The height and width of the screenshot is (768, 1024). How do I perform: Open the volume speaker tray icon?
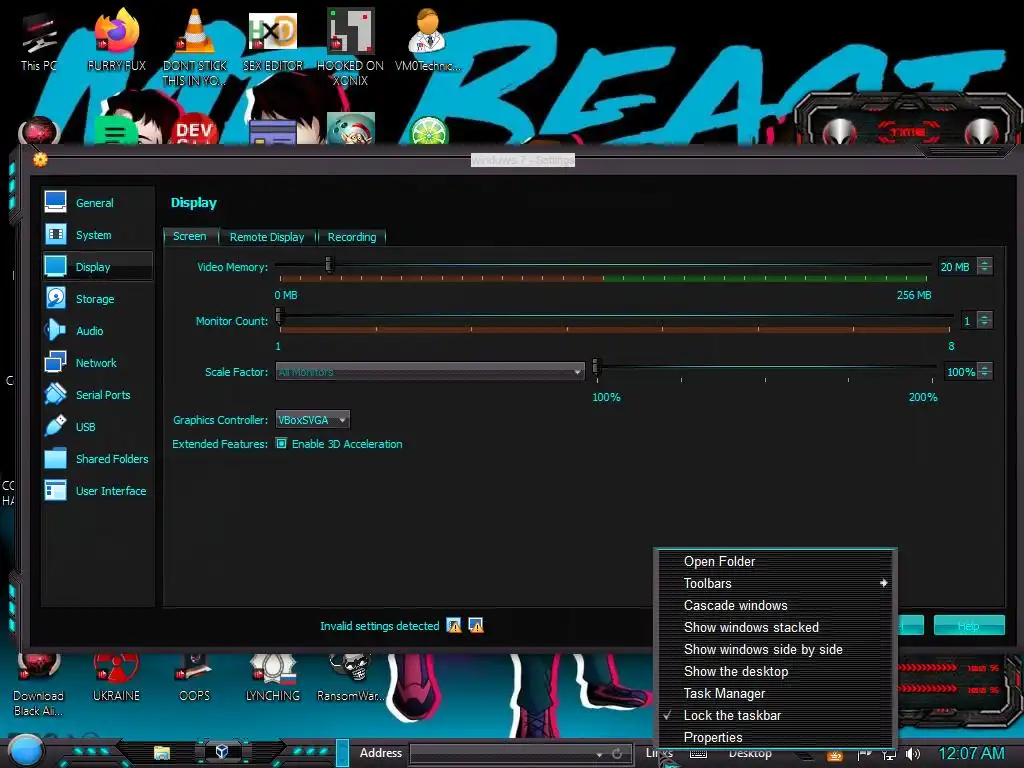[x=913, y=754]
